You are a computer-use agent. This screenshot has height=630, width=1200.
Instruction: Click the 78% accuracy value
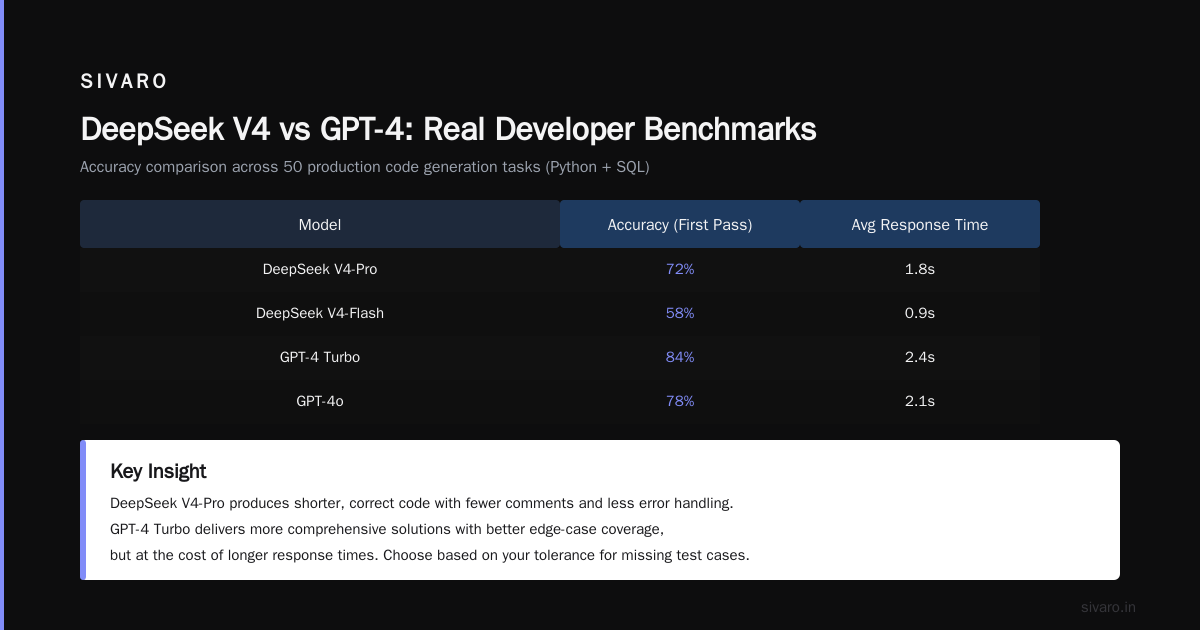tap(680, 401)
